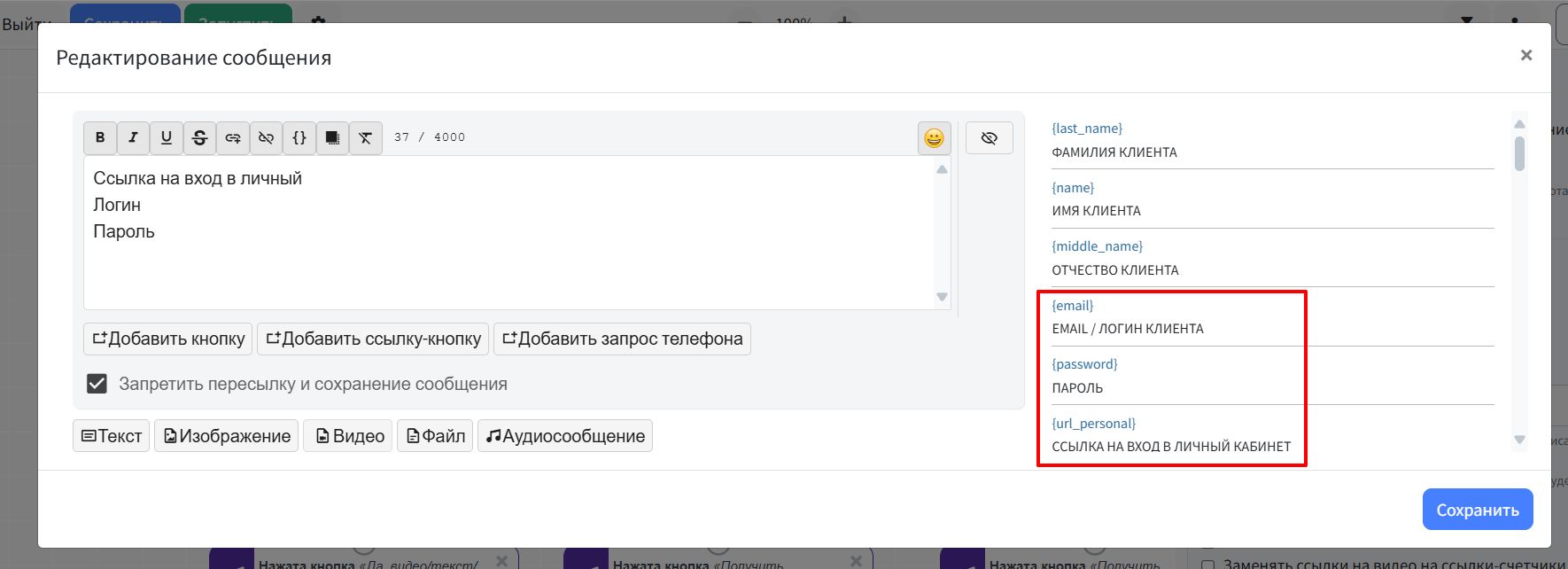Image resolution: width=1568 pixels, height=569 pixels.
Task: Add an 'Изображение' block
Action: (x=227, y=436)
